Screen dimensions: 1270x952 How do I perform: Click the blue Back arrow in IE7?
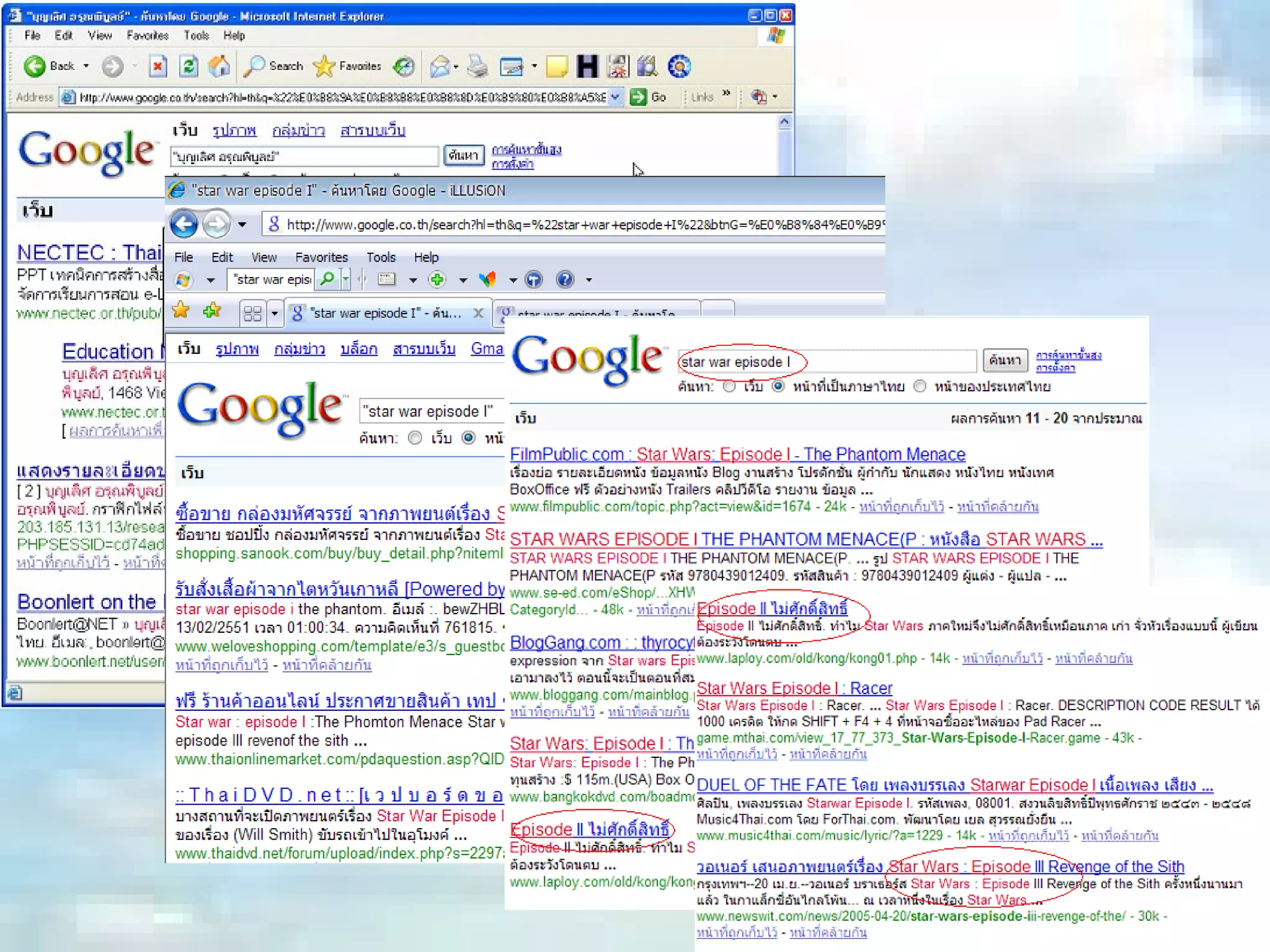pos(184,224)
